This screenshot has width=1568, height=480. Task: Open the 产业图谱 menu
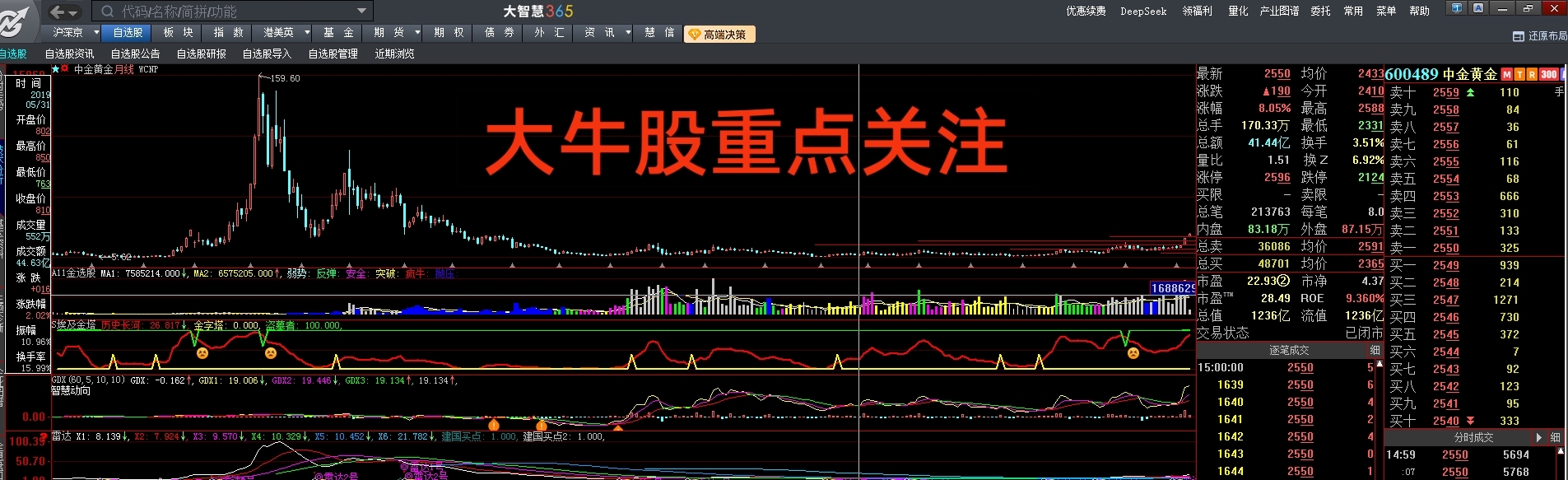pos(1279,12)
